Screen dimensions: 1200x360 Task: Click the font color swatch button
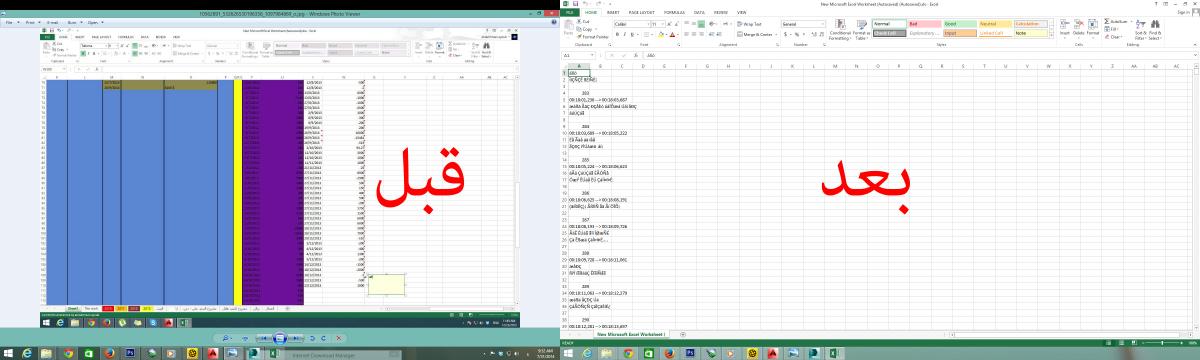coord(672,33)
